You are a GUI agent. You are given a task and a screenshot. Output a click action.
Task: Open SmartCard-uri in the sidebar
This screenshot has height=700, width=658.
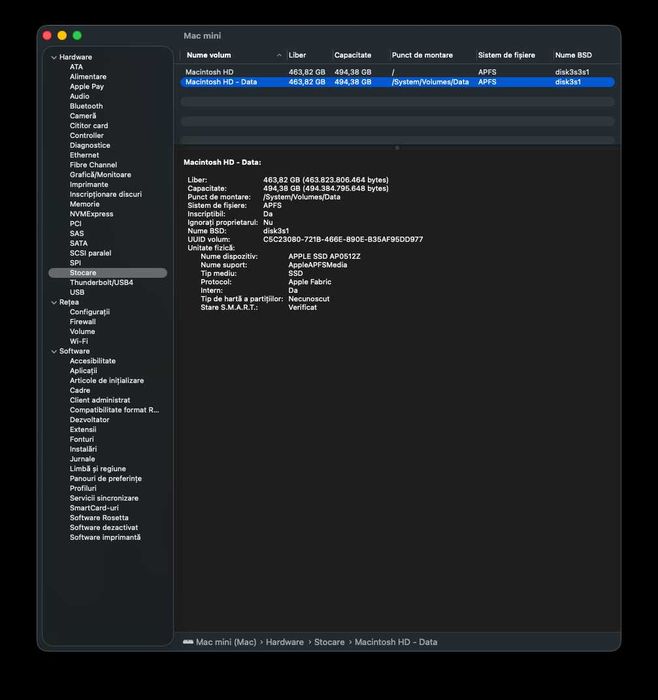point(94,509)
